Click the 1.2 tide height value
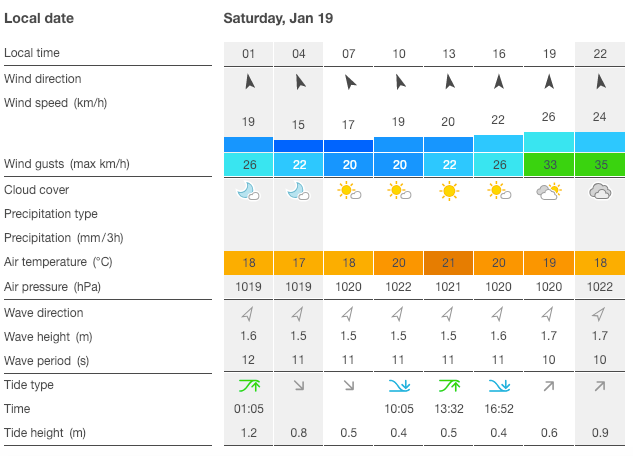The image size is (633, 456). pyautogui.click(x=248, y=432)
